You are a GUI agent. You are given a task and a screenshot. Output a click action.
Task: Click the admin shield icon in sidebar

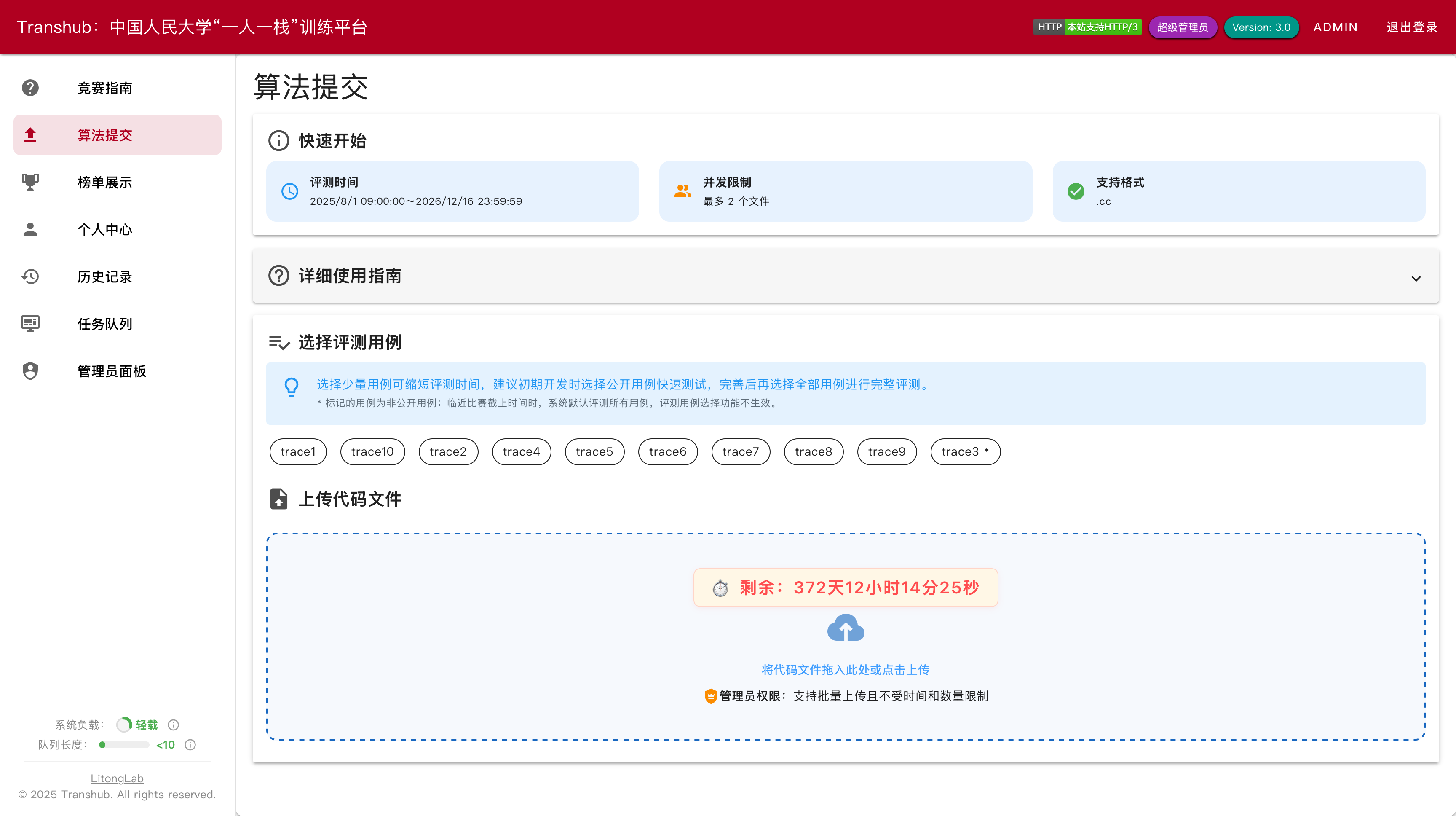[30, 371]
